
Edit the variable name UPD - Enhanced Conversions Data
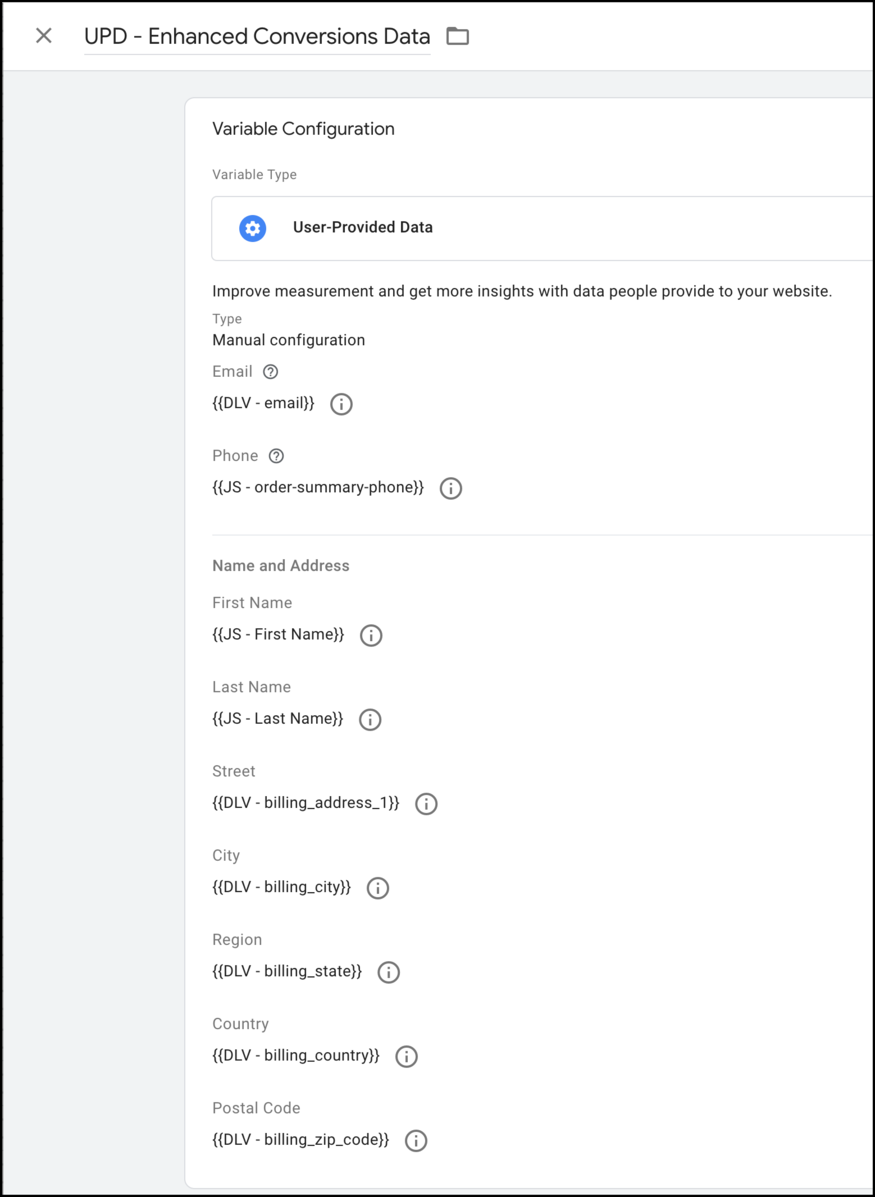pyautogui.click(x=257, y=36)
